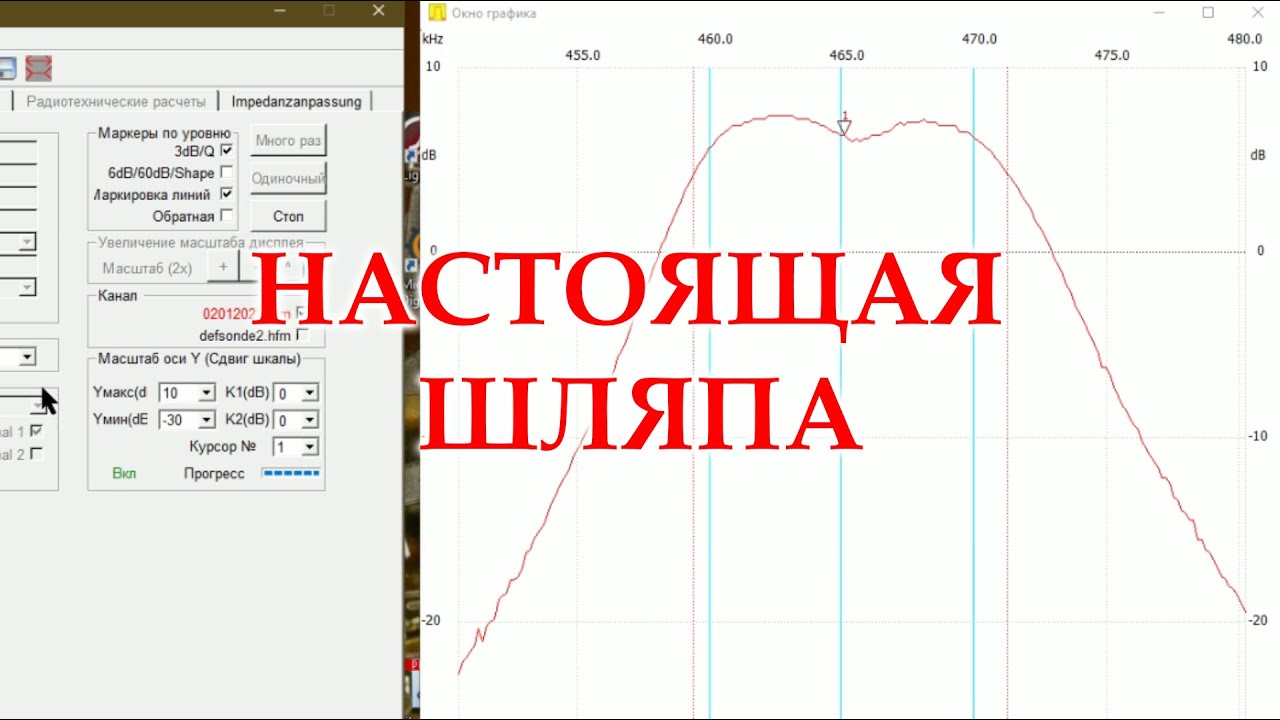Click the Масштаб (2x) button
This screenshot has height=720, width=1280.
(x=147, y=268)
